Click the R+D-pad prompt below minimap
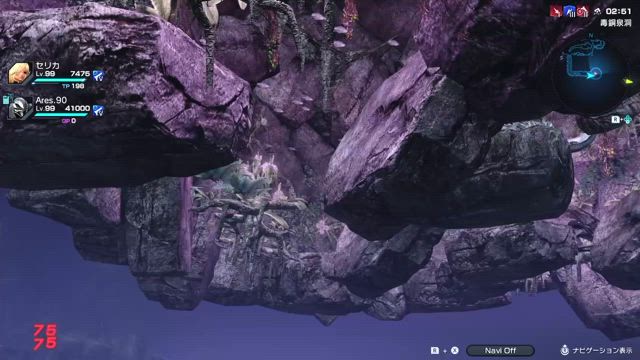The image size is (640, 360). [x=622, y=119]
